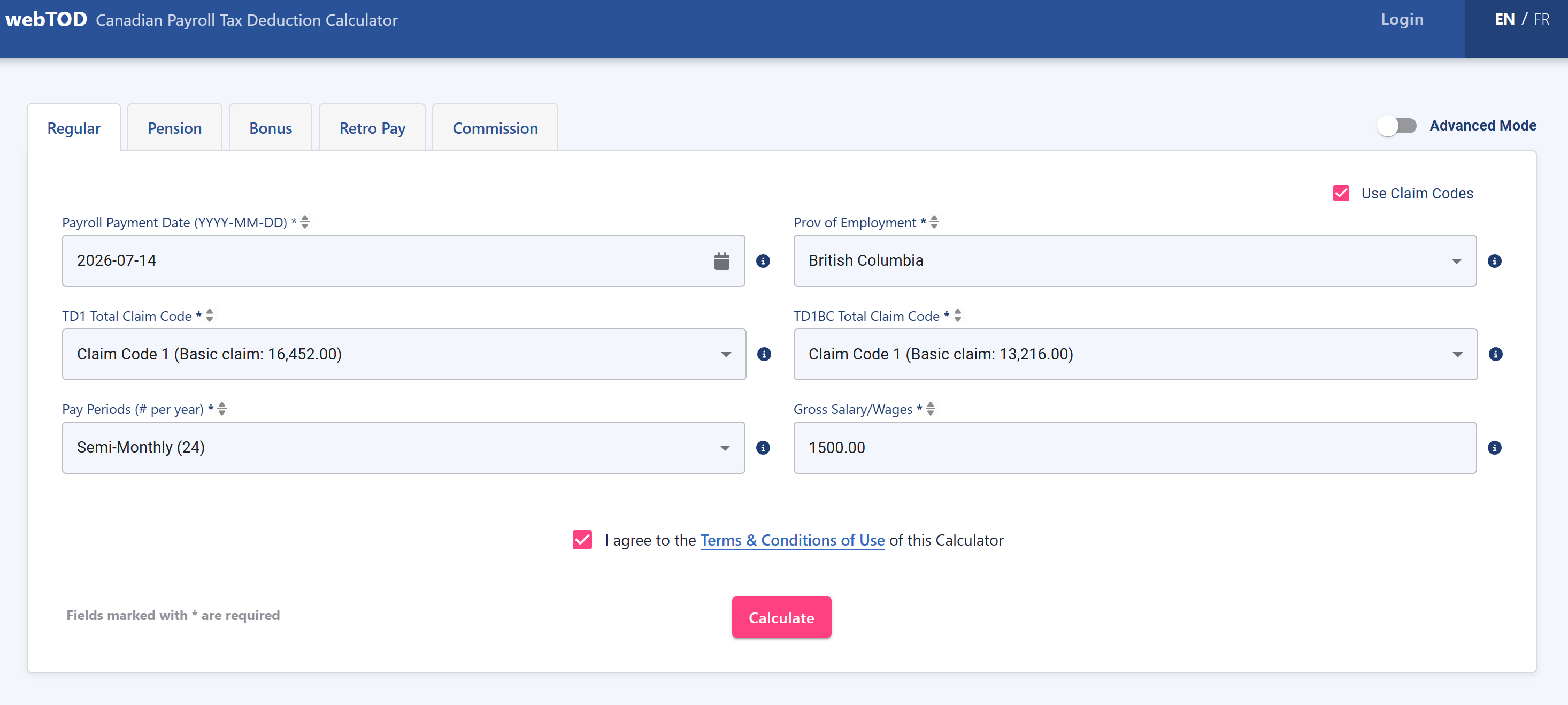Select the Regular tab

point(74,128)
